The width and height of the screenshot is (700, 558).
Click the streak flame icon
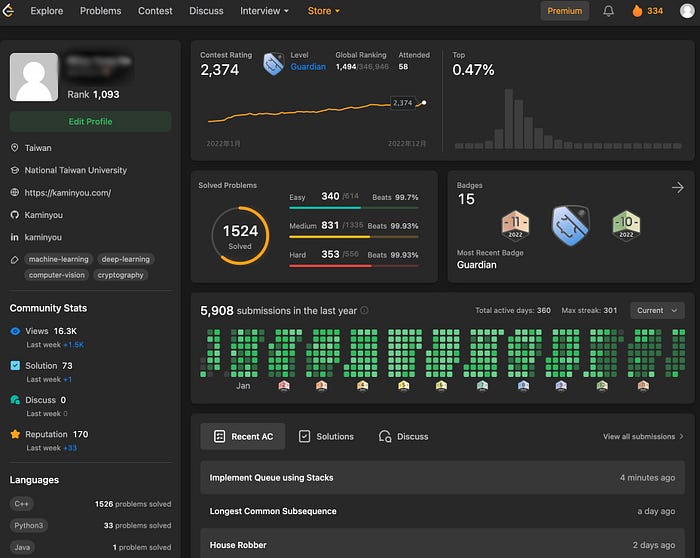(x=637, y=11)
